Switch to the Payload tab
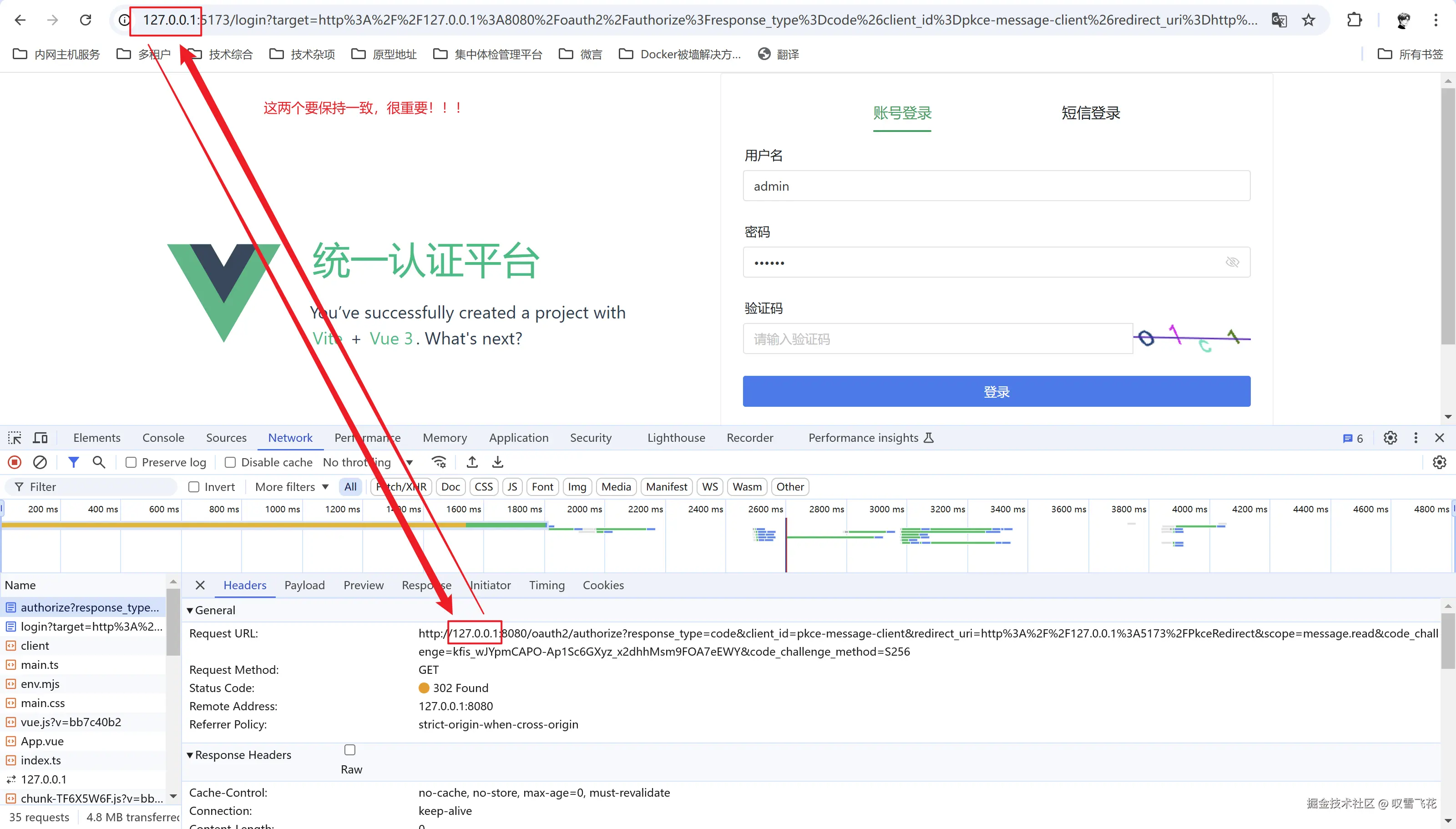 304,585
